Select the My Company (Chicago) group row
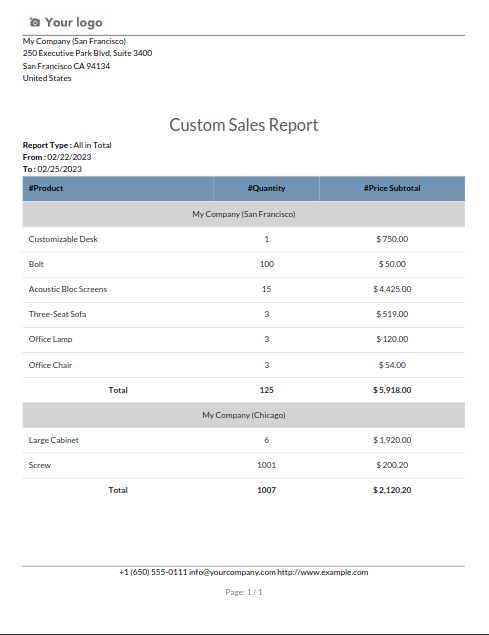 point(243,415)
